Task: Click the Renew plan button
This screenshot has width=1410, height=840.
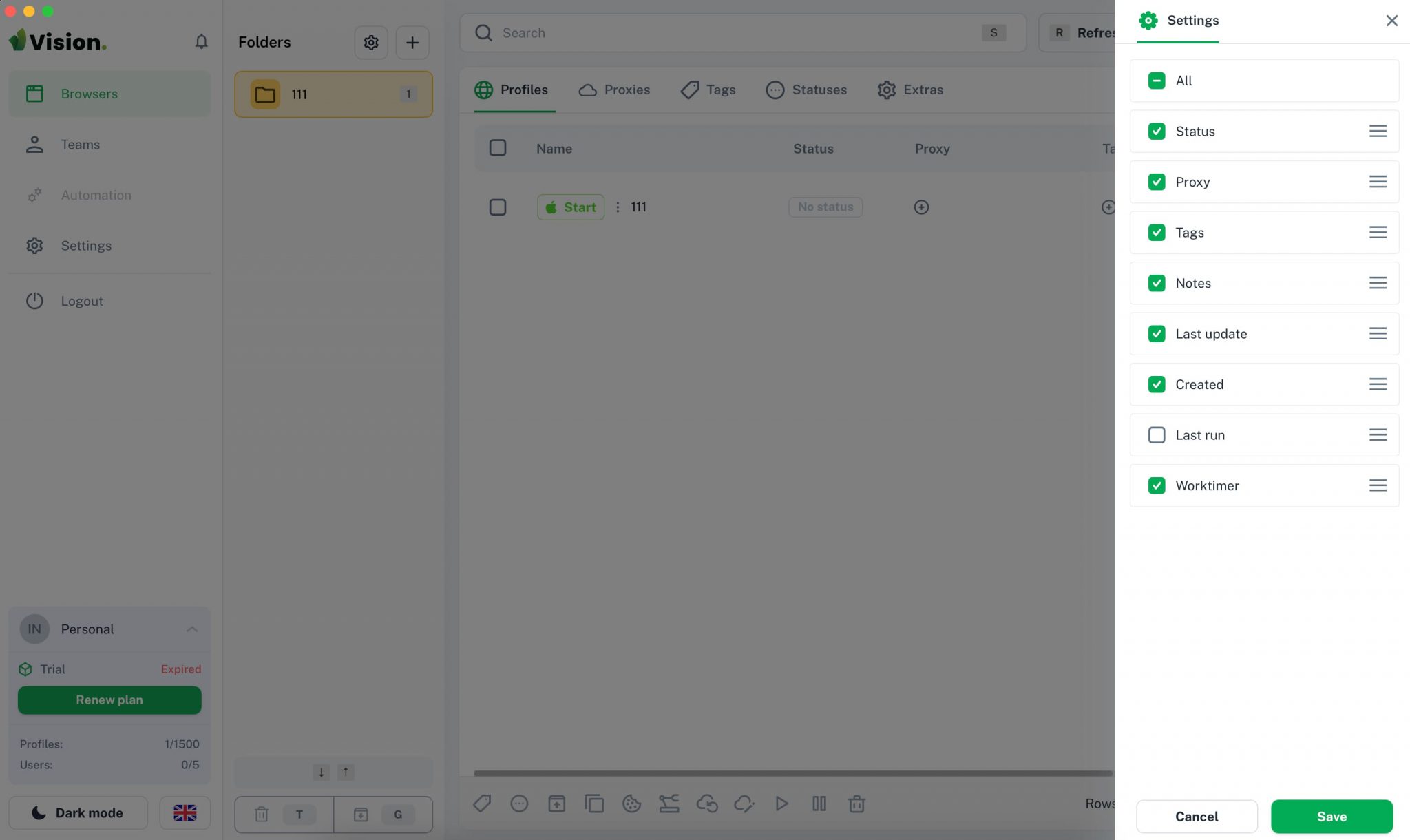Action: pyautogui.click(x=109, y=700)
